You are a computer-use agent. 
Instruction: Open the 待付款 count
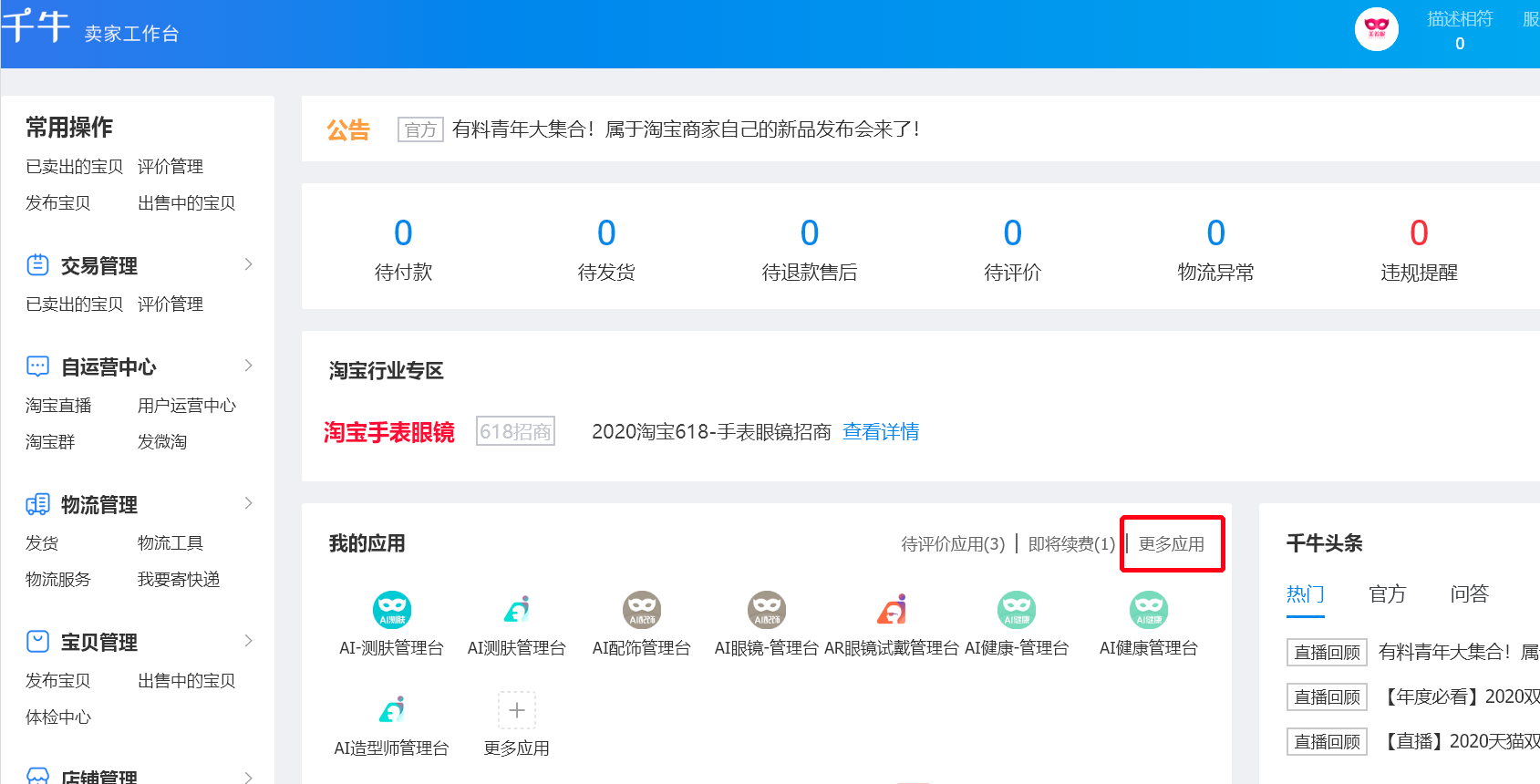pos(403,233)
